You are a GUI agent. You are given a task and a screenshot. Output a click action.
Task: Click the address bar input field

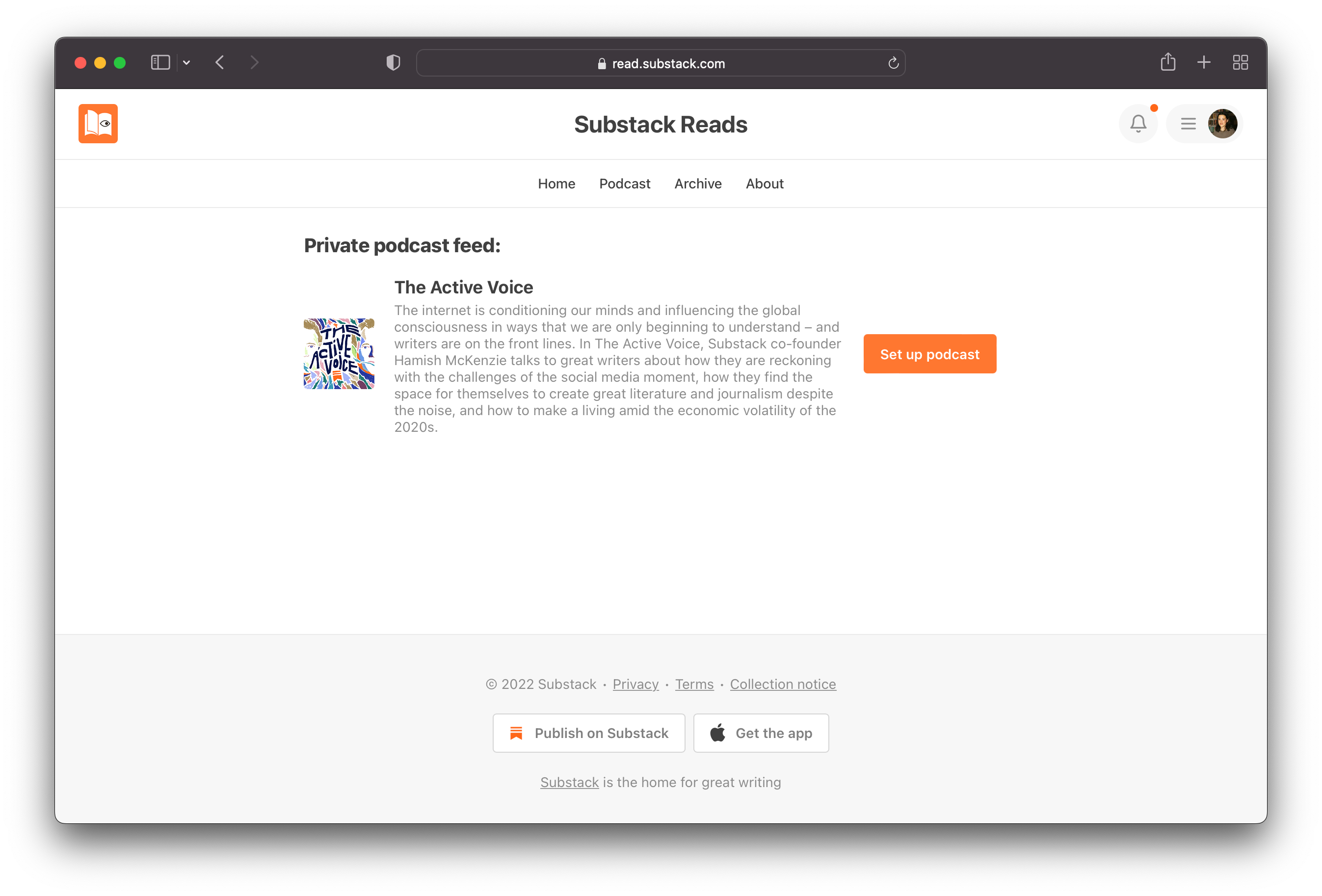[661, 63]
